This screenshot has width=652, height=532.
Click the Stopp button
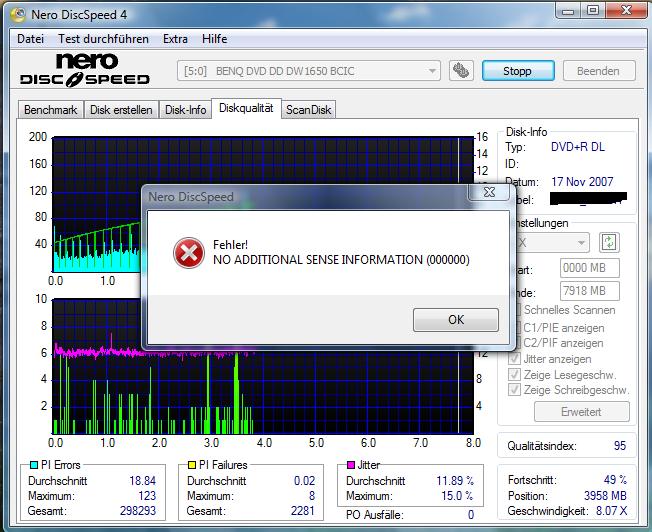517,71
